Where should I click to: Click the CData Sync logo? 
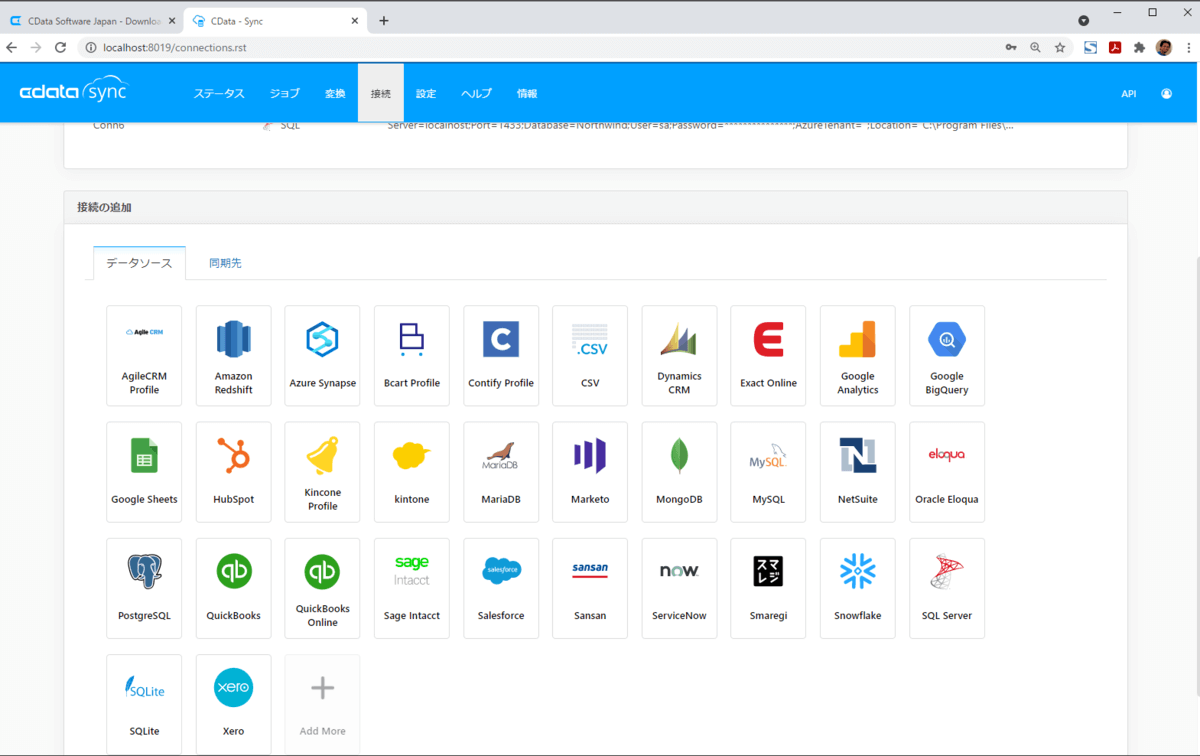tap(74, 91)
